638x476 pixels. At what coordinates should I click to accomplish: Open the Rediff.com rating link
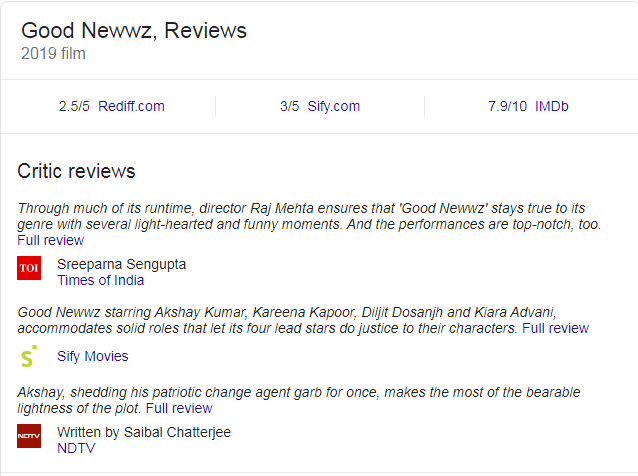(131, 106)
